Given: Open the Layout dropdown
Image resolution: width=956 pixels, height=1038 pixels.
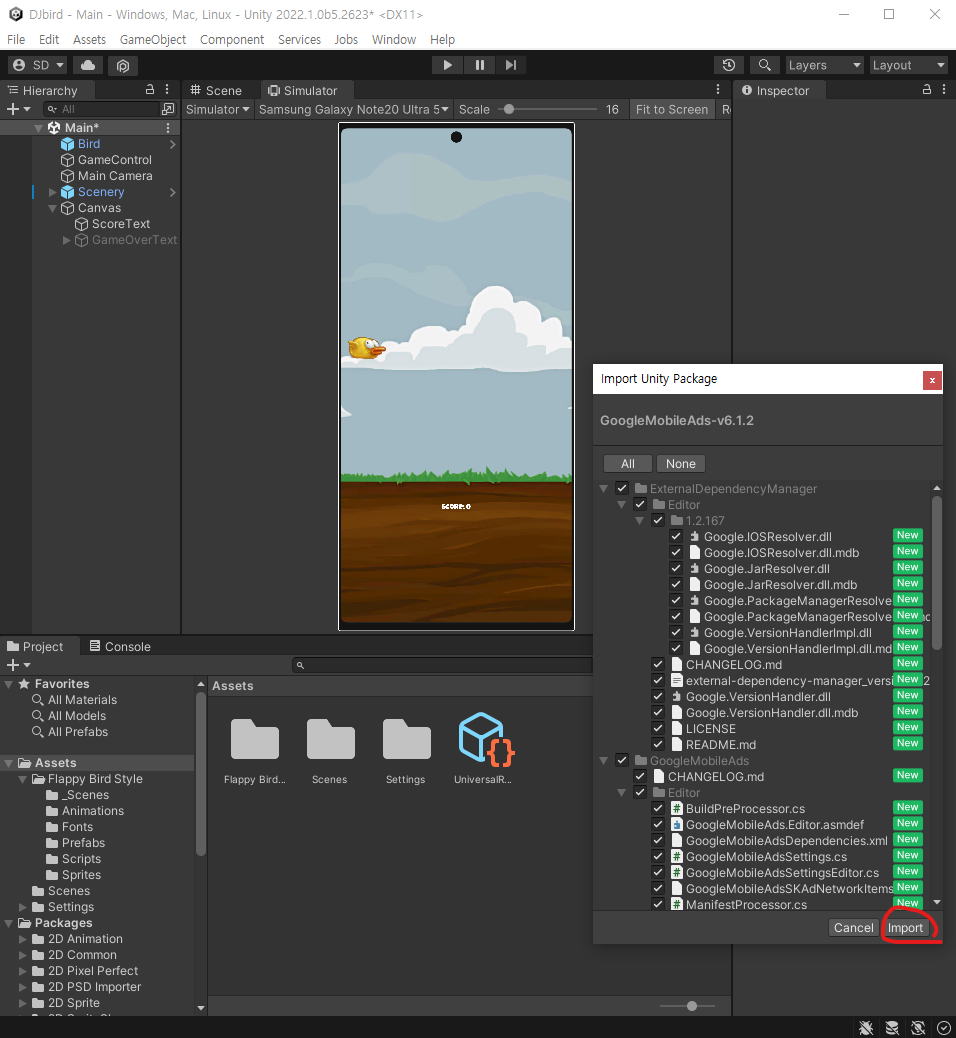Looking at the screenshot, I should tap(908, 65).
